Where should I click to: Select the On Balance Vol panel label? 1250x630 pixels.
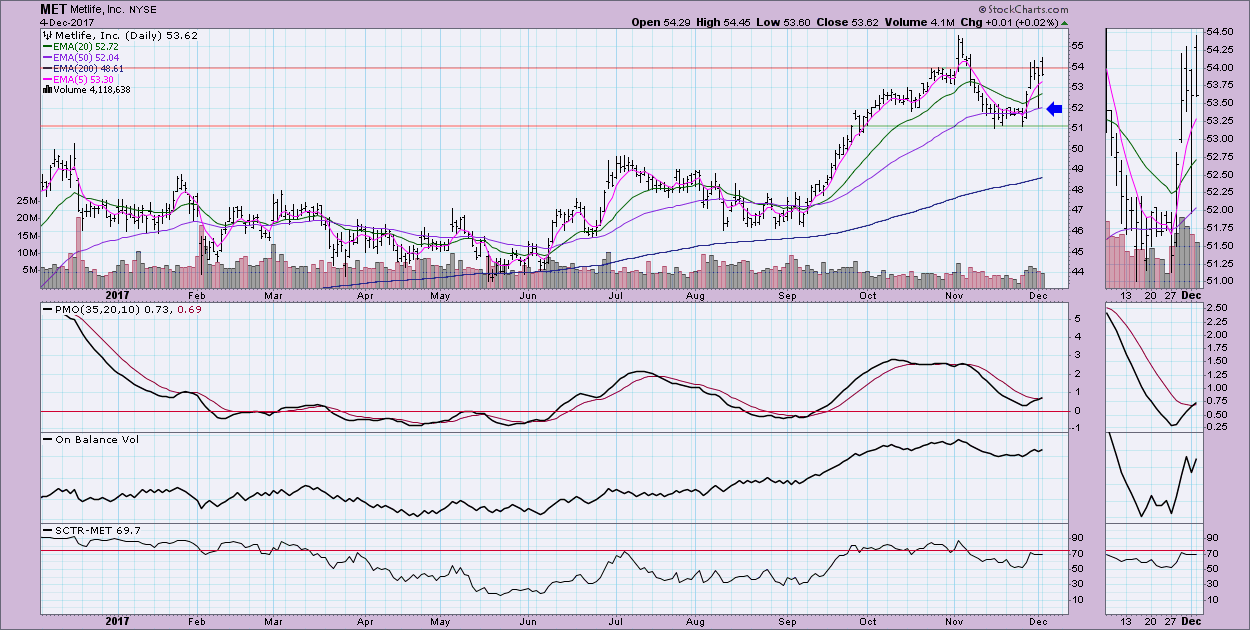click(82, 441)
